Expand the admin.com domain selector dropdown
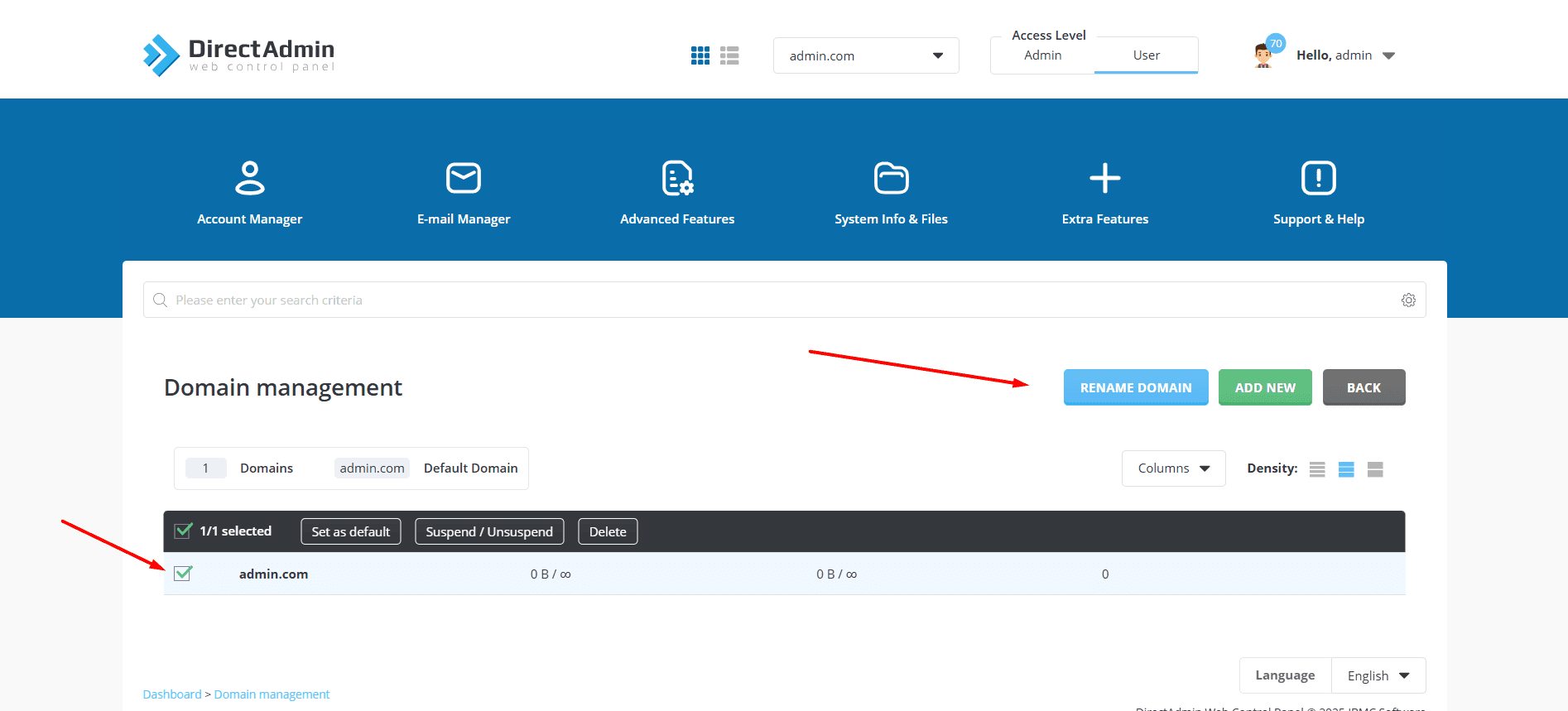 tap(865, 55)
